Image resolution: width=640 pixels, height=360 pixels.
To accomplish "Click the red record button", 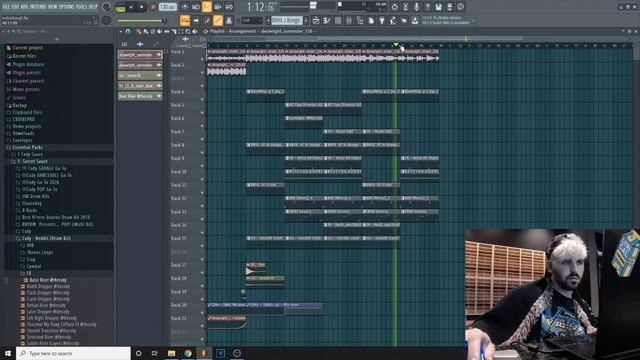I will point(153,7).
